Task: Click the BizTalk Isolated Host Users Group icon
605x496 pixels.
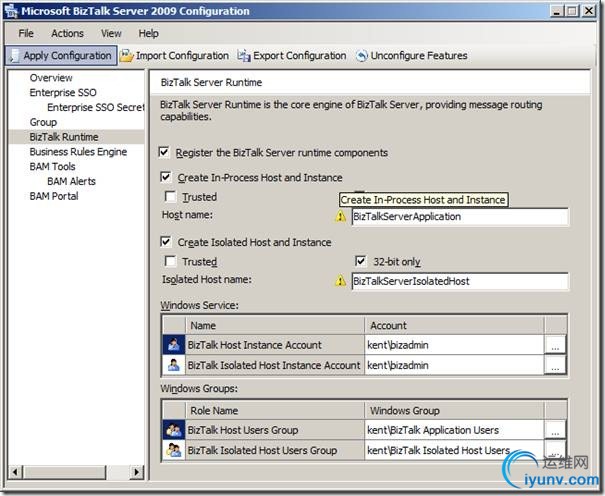Action: (174, 450)
